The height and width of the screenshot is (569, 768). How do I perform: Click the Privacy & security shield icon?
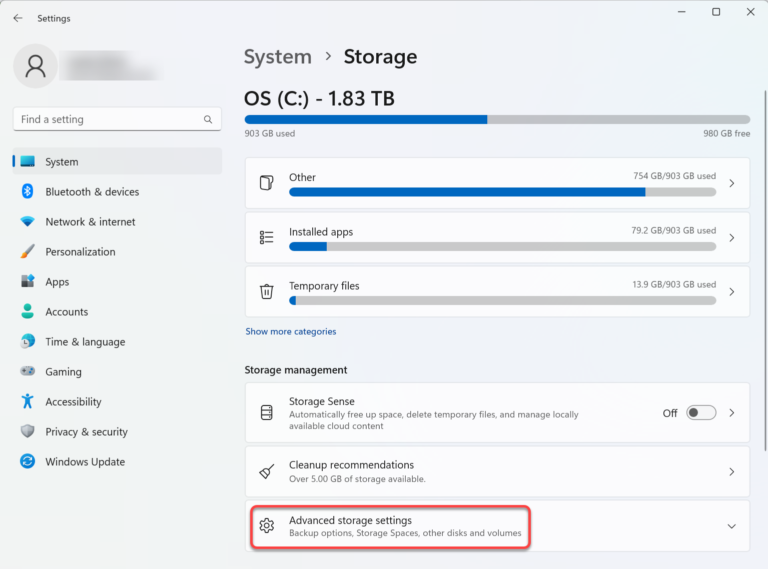coord(28,432)
